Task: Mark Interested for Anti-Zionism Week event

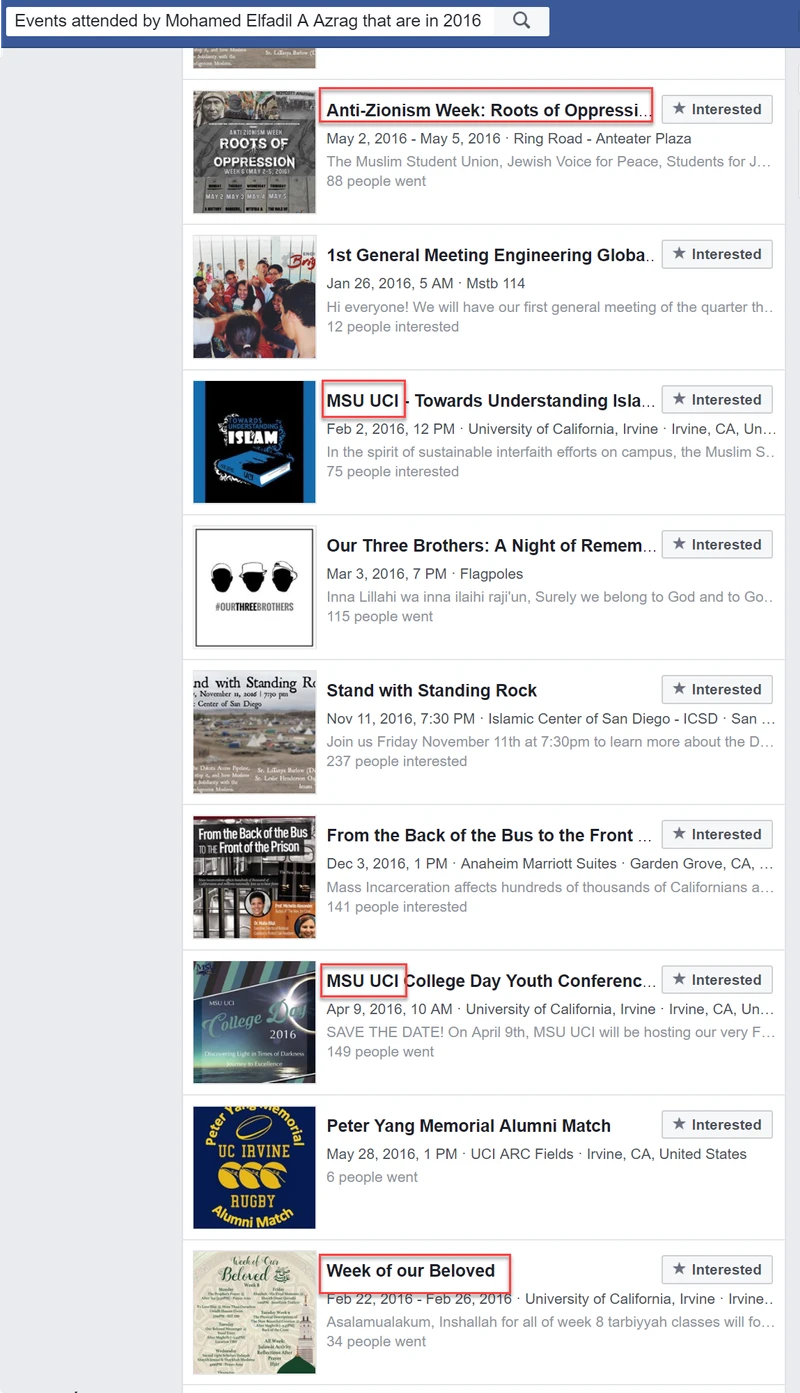Action: pyautogui.click(x=717, y=109)
